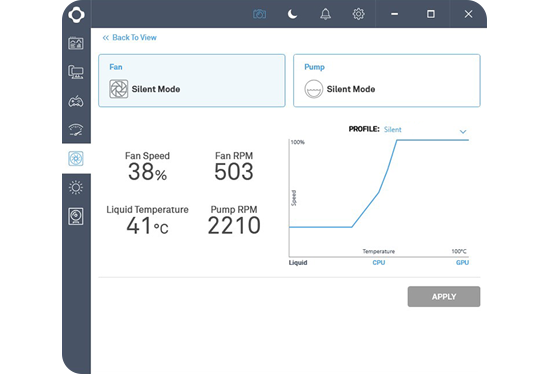Click the Silent profile value

pos(393,130)
